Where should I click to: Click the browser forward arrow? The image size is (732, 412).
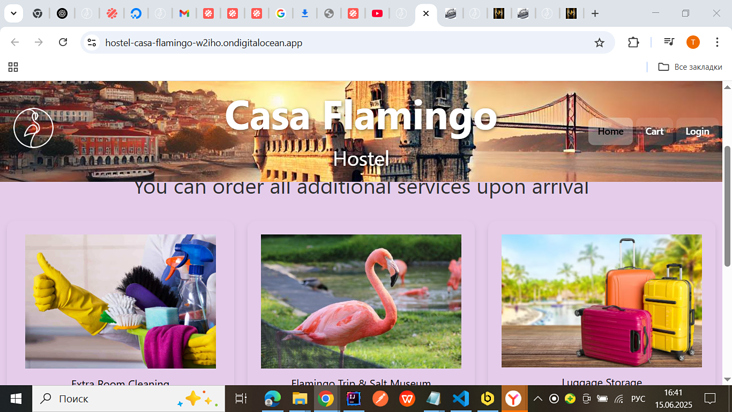(x=39, y=42)
